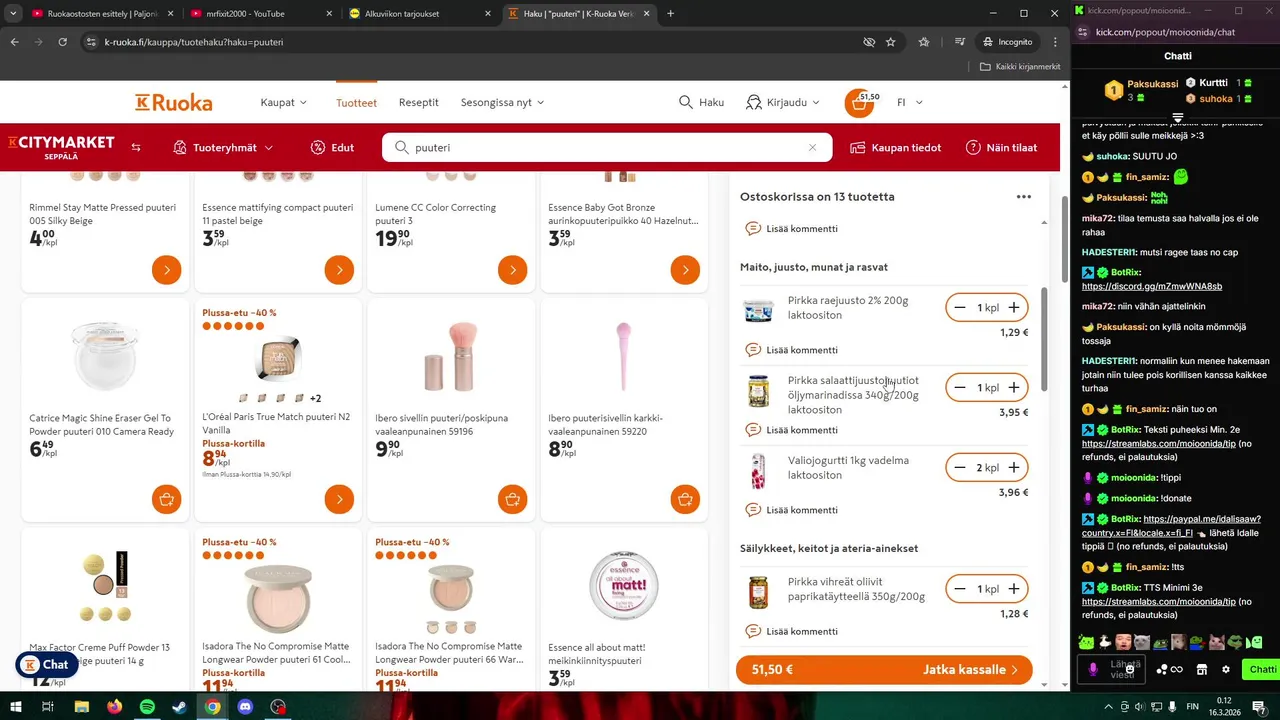This screenshot has height=720, width=1280.
Task: Open the shopping cart icon showing 51,50
Action: (x=859, y=103)
